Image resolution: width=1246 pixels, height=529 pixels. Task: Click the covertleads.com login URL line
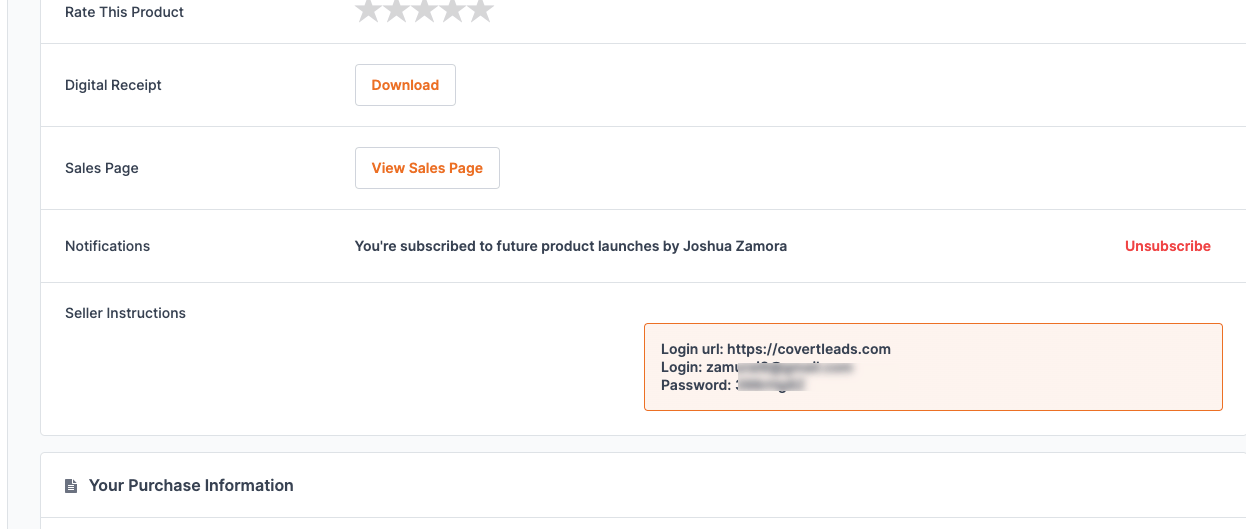click(775, 349)
